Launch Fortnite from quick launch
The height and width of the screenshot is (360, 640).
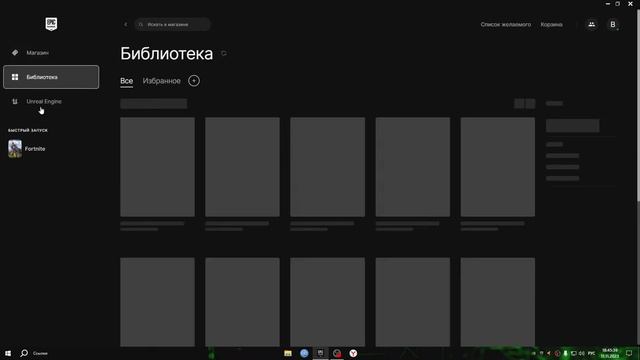coord(27,149)
